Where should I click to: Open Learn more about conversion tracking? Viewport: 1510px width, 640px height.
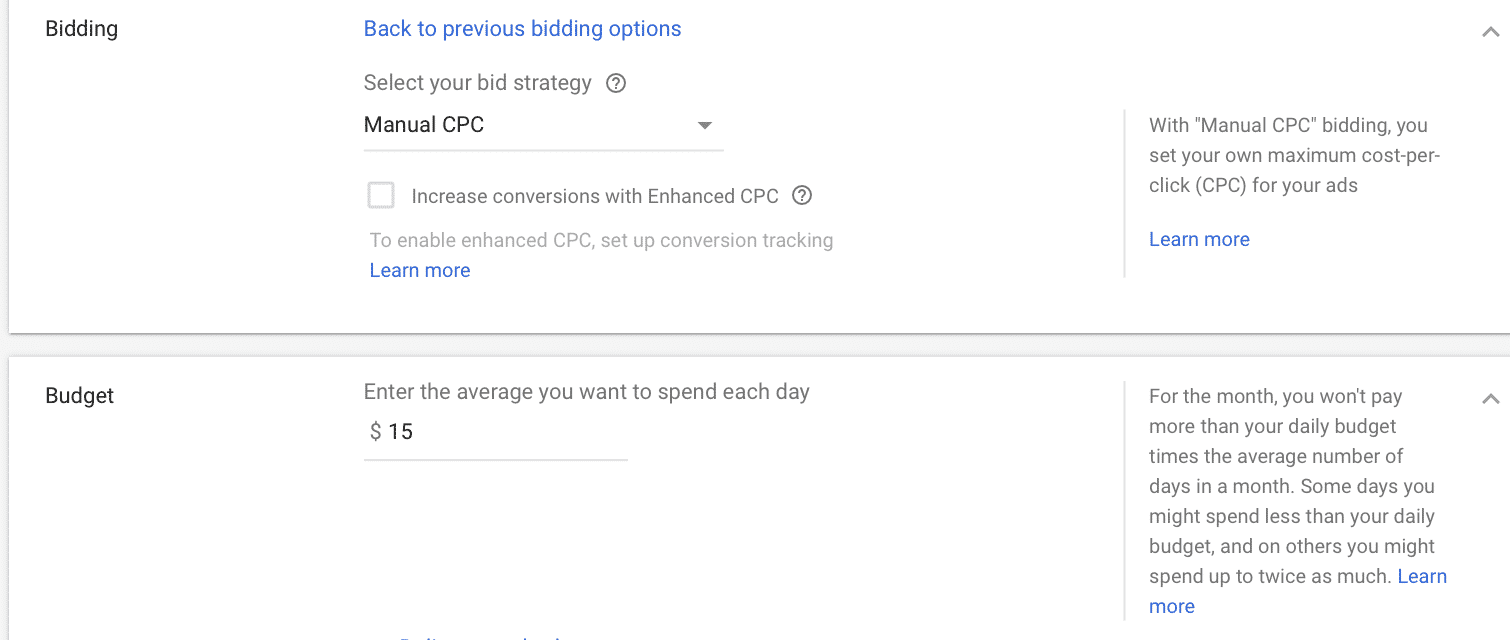(x=420, y=270)
